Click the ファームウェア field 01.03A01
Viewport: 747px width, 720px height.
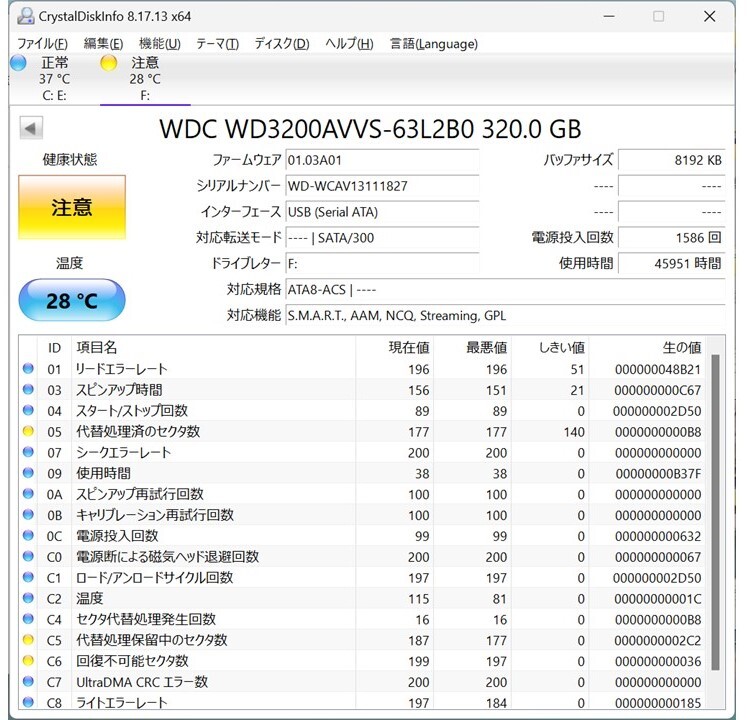tap(382, 160)
